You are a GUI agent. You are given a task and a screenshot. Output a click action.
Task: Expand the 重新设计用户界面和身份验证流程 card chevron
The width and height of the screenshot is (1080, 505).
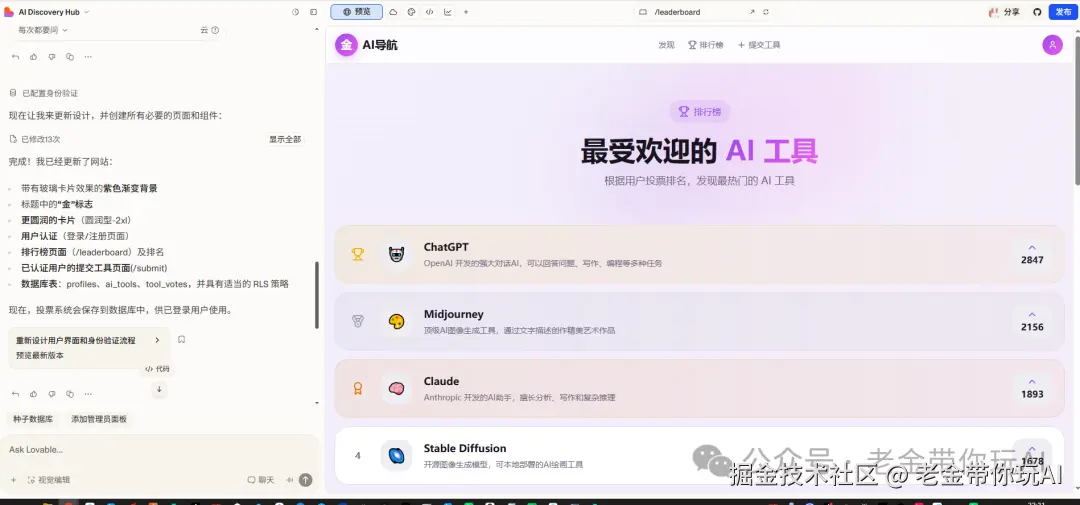click(x=157, y=340)
